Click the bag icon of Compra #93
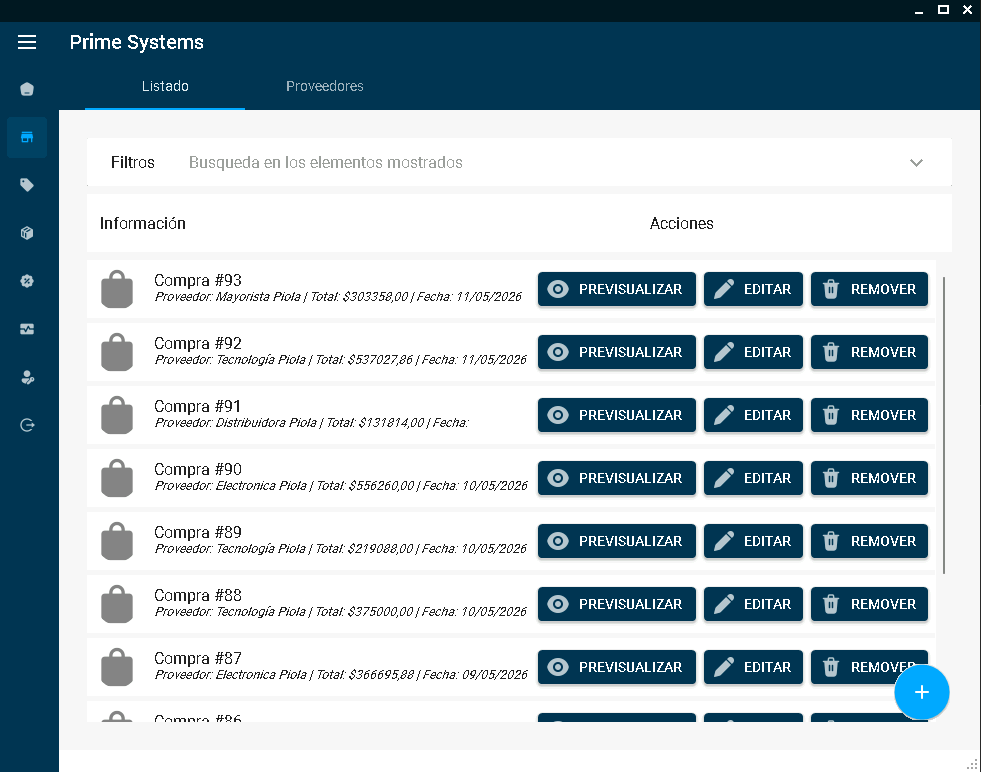This screenshot has width=981, height=772. (x=117, y=289)
